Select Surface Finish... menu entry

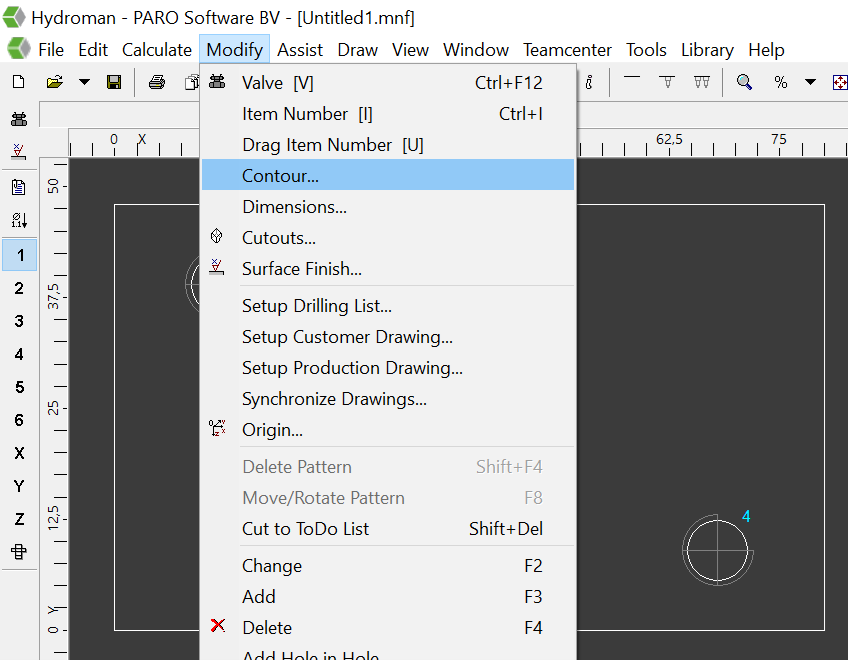coord(388,268)
